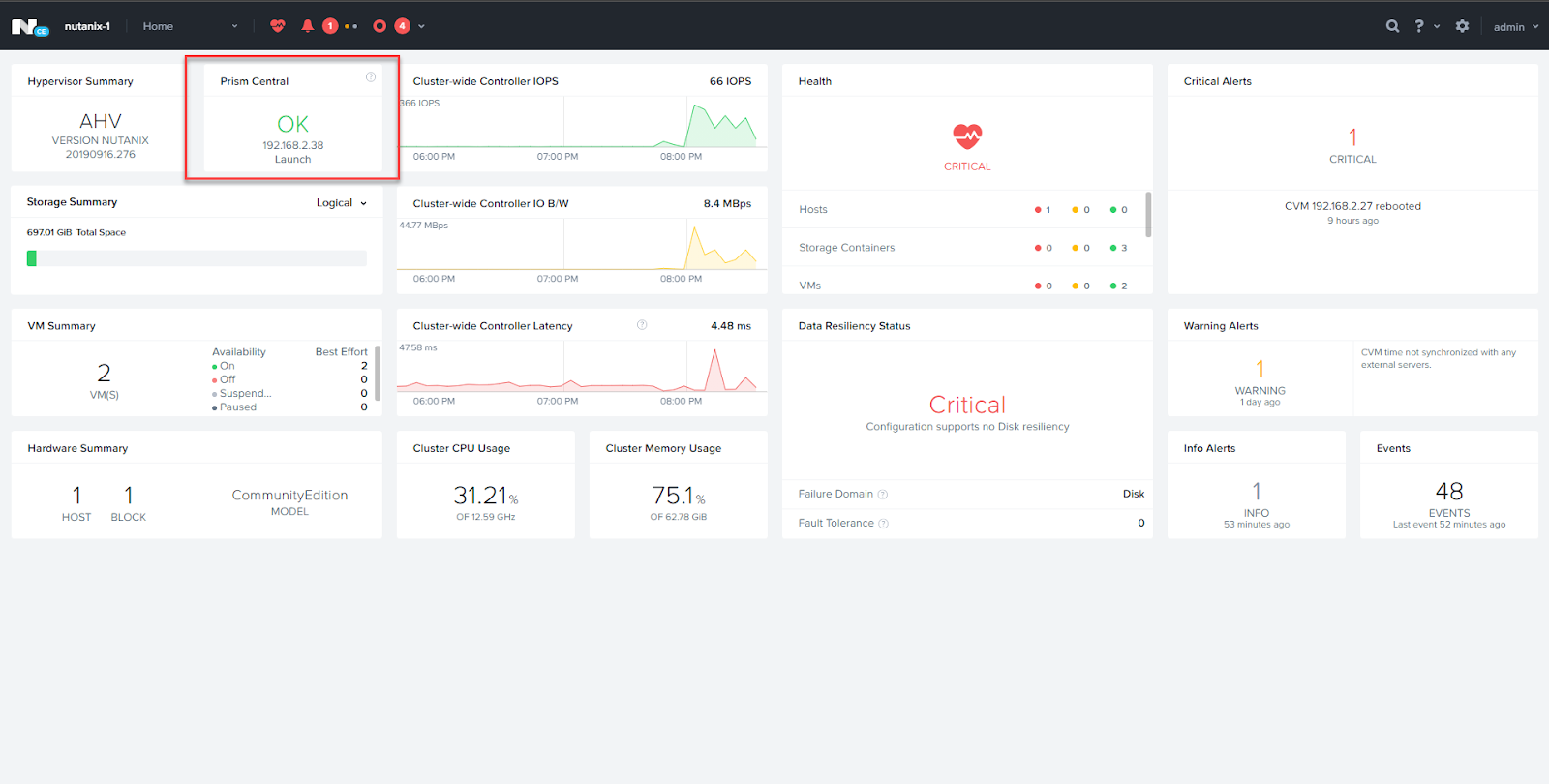Click the Failure Domain info icon
The height and width of the screenshot is (784, 1549).
tap(883, 495)
